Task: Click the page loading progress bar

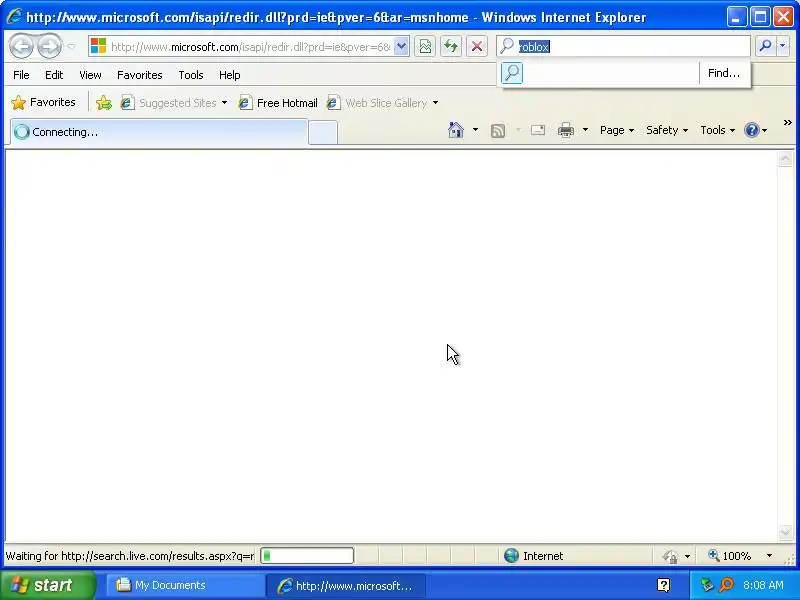Action: point(307,556)
